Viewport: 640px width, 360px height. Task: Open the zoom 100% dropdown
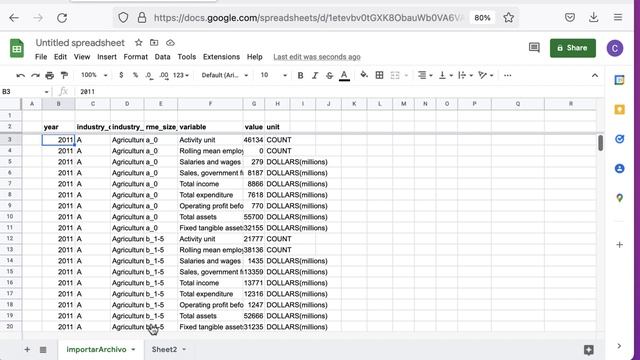click(94, 75)
